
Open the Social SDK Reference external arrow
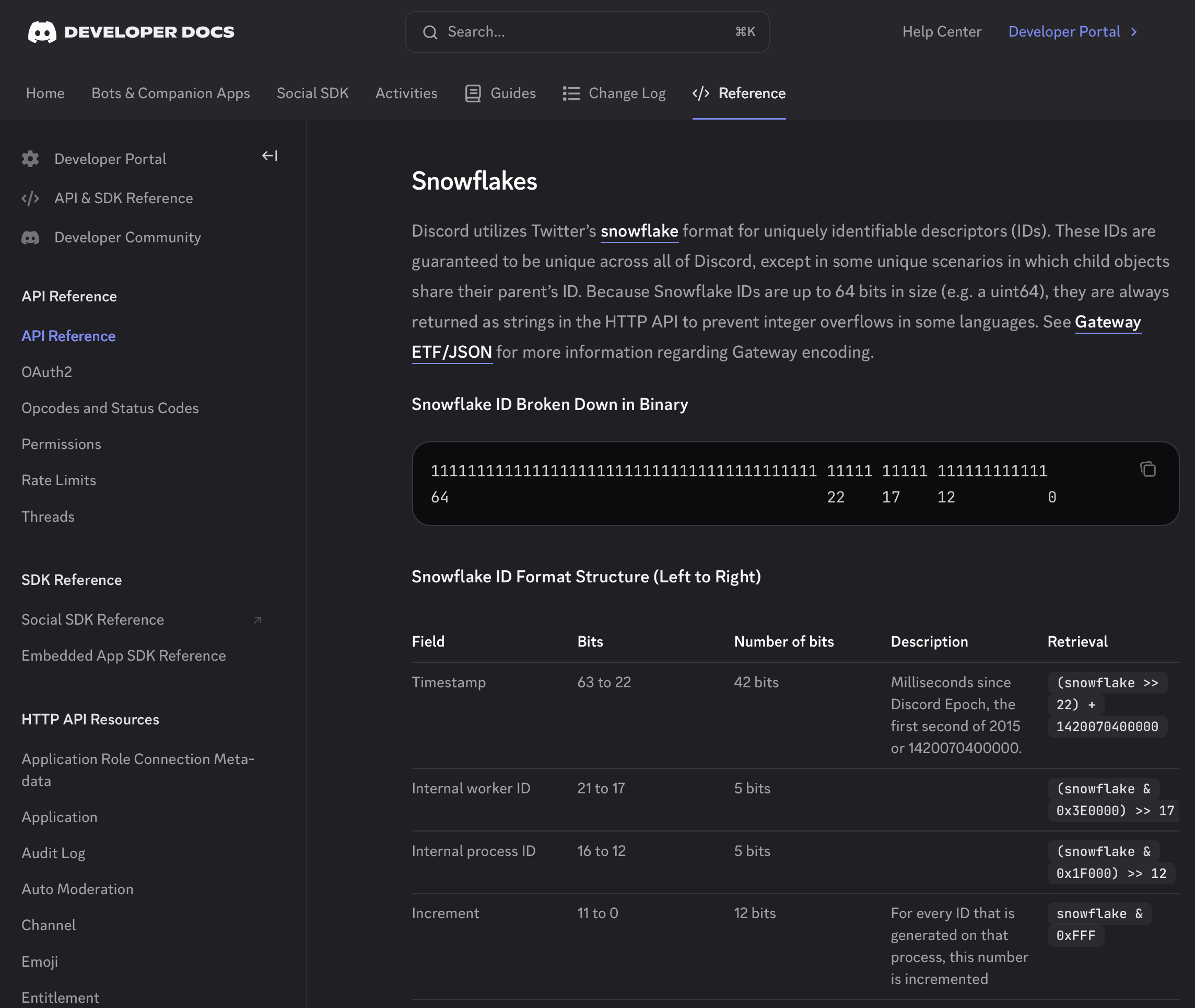click(257, 620)
